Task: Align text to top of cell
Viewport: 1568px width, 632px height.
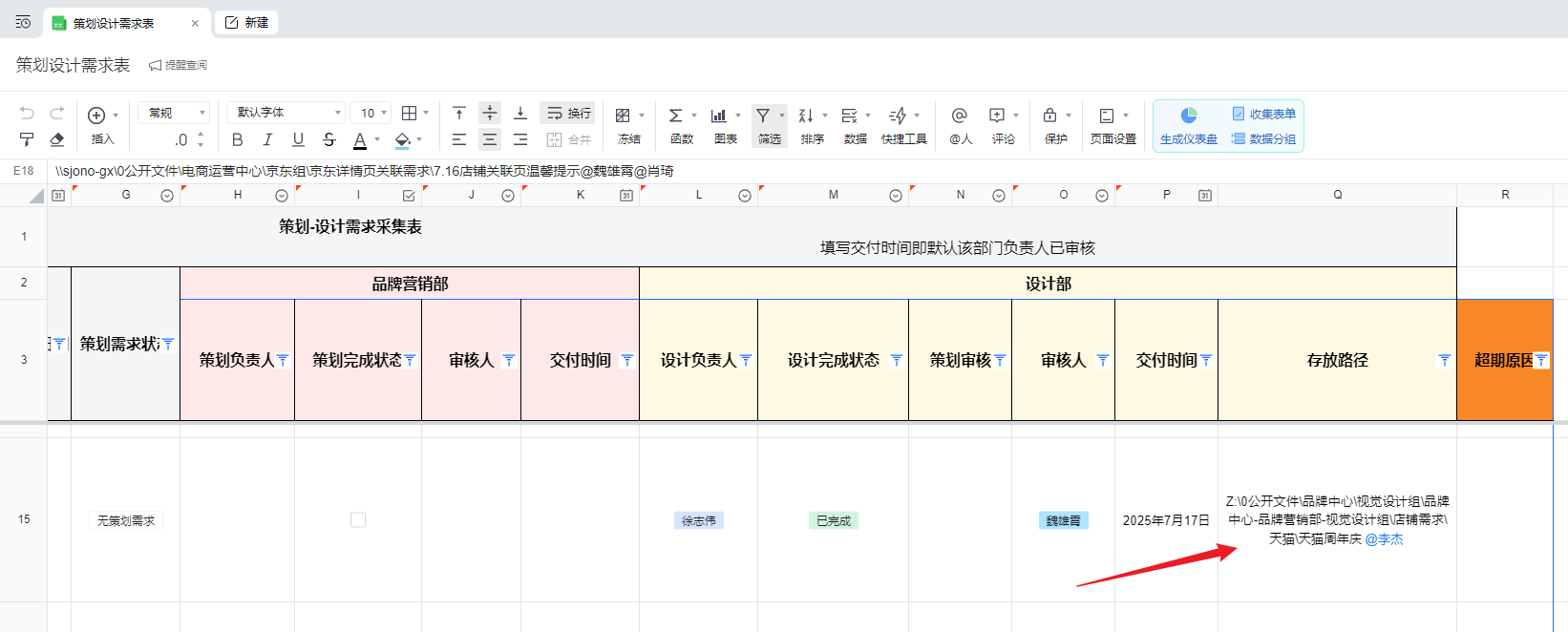Action: 459,113
